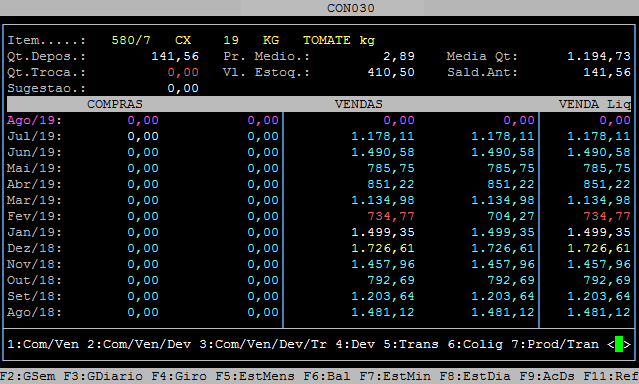Click yellow Dez/18 VENDA Liq value 1.726,61
This screenshot has height=384, width=639.
pyautogui.click(x=599, y=248)
